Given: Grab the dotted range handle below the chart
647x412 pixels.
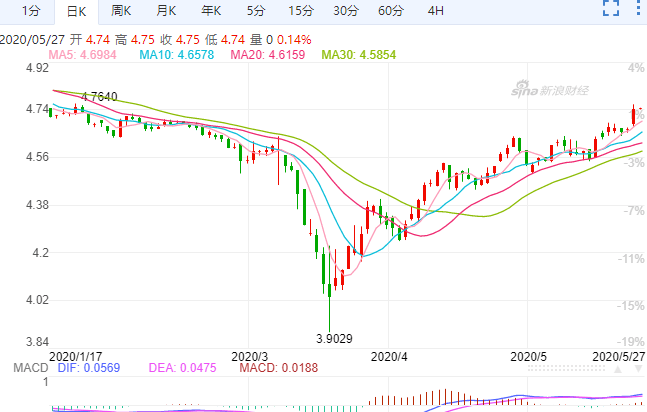Looking at the screenshot, I should point(566,368).
